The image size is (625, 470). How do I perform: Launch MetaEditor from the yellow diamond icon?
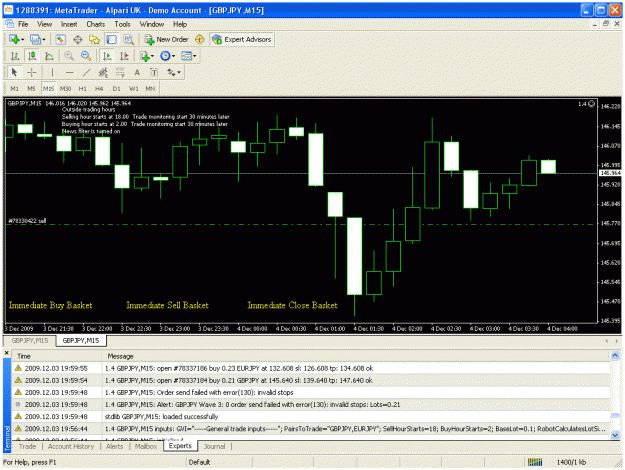tap(200, 39)
